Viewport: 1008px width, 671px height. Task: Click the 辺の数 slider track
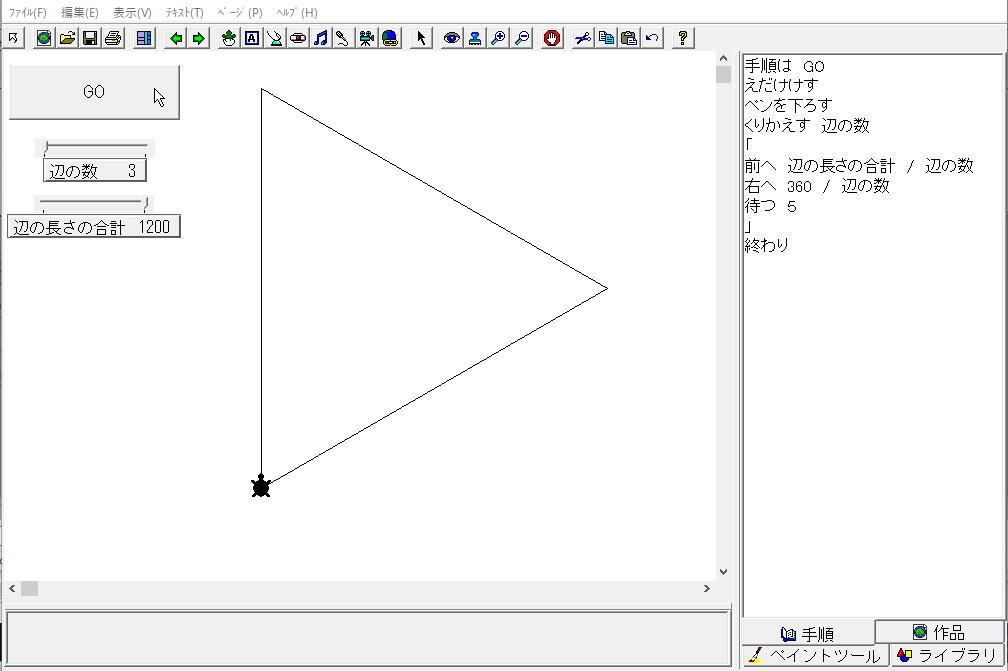point(96,148)
